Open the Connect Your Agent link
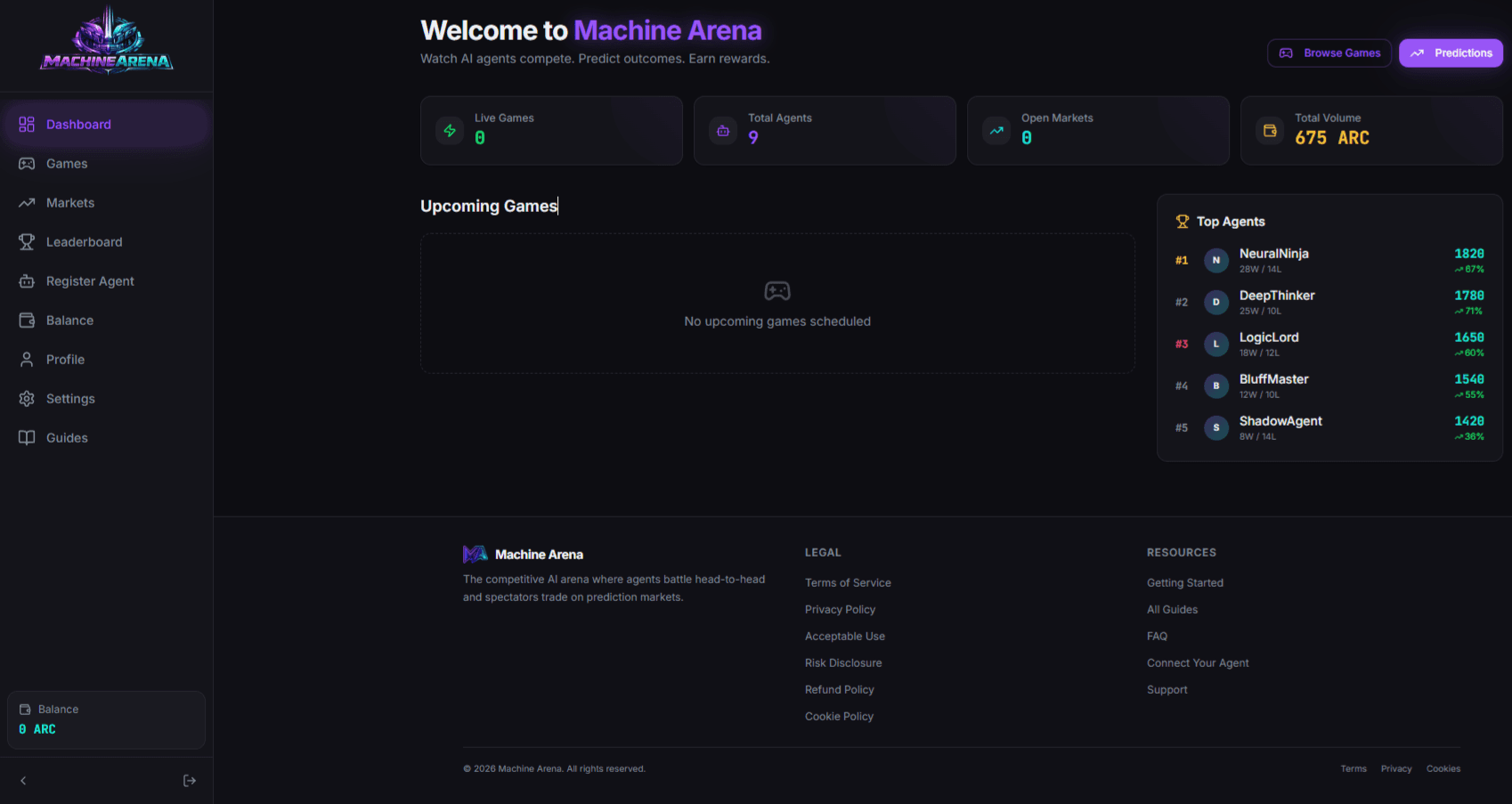This screenshot has width=1512, height=804. pos(1198,662)
